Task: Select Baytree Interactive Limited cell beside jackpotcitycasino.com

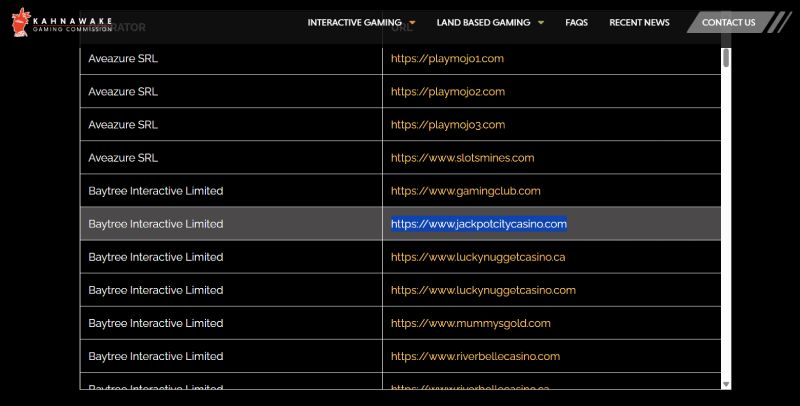Action: click(231, 223)
